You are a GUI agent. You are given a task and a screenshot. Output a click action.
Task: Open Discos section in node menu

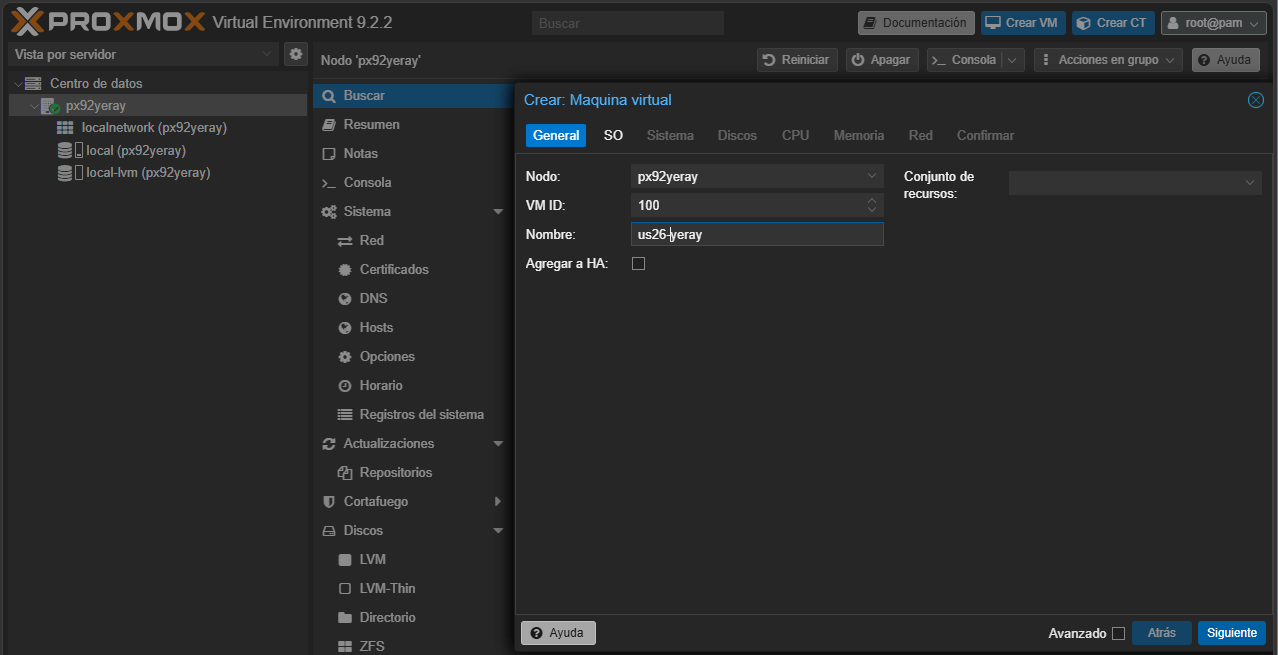(414, 531)
